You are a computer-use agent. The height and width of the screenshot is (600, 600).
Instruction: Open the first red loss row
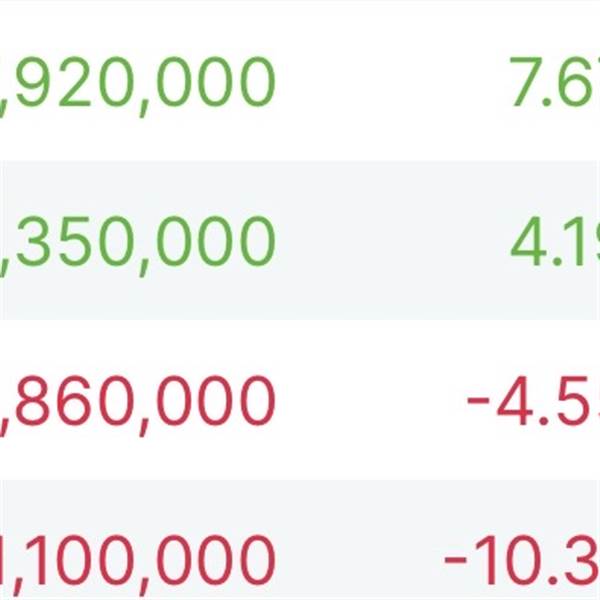pyautogui.click(x=300, y=400)
